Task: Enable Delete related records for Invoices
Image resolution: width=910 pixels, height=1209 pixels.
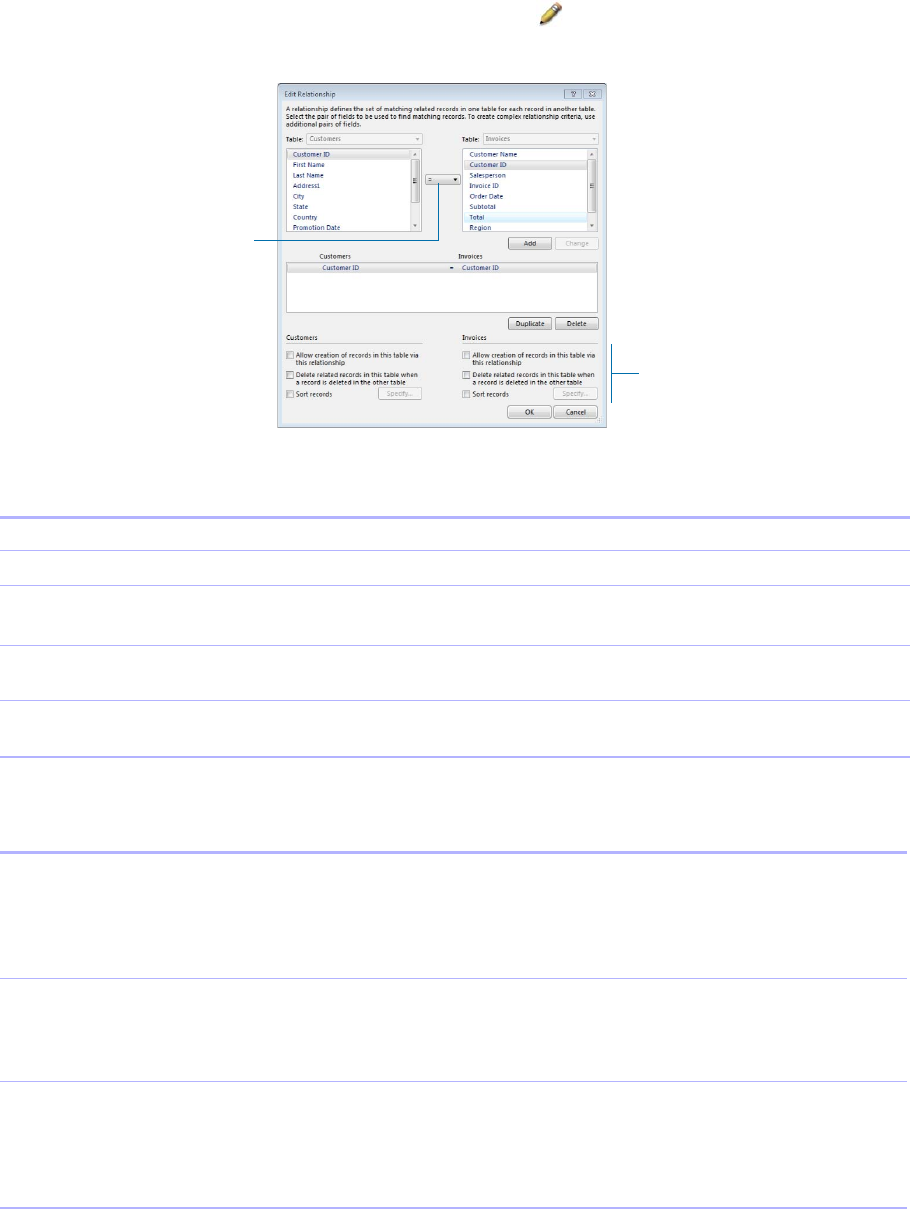Action: coord(466,376)
